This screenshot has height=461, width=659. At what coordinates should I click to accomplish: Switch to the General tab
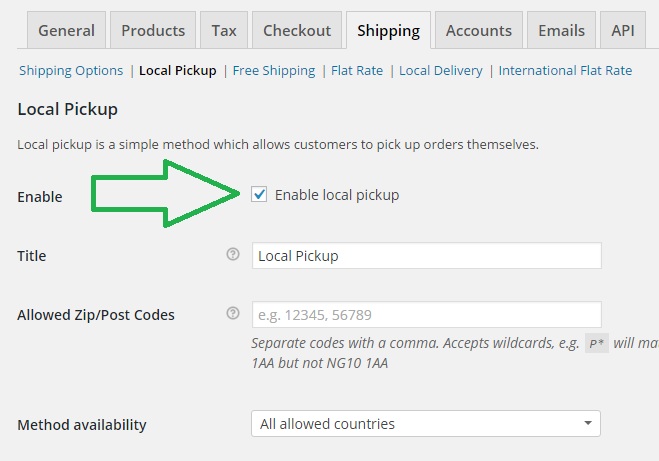click(x=66, y=30)
